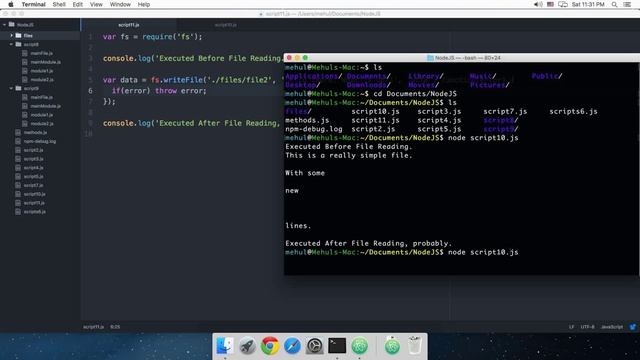This screenshot has height=360, width=640.
Task: Open npm-debug.log in tree view
Action: pyautogui.click(x=40, y=141)
